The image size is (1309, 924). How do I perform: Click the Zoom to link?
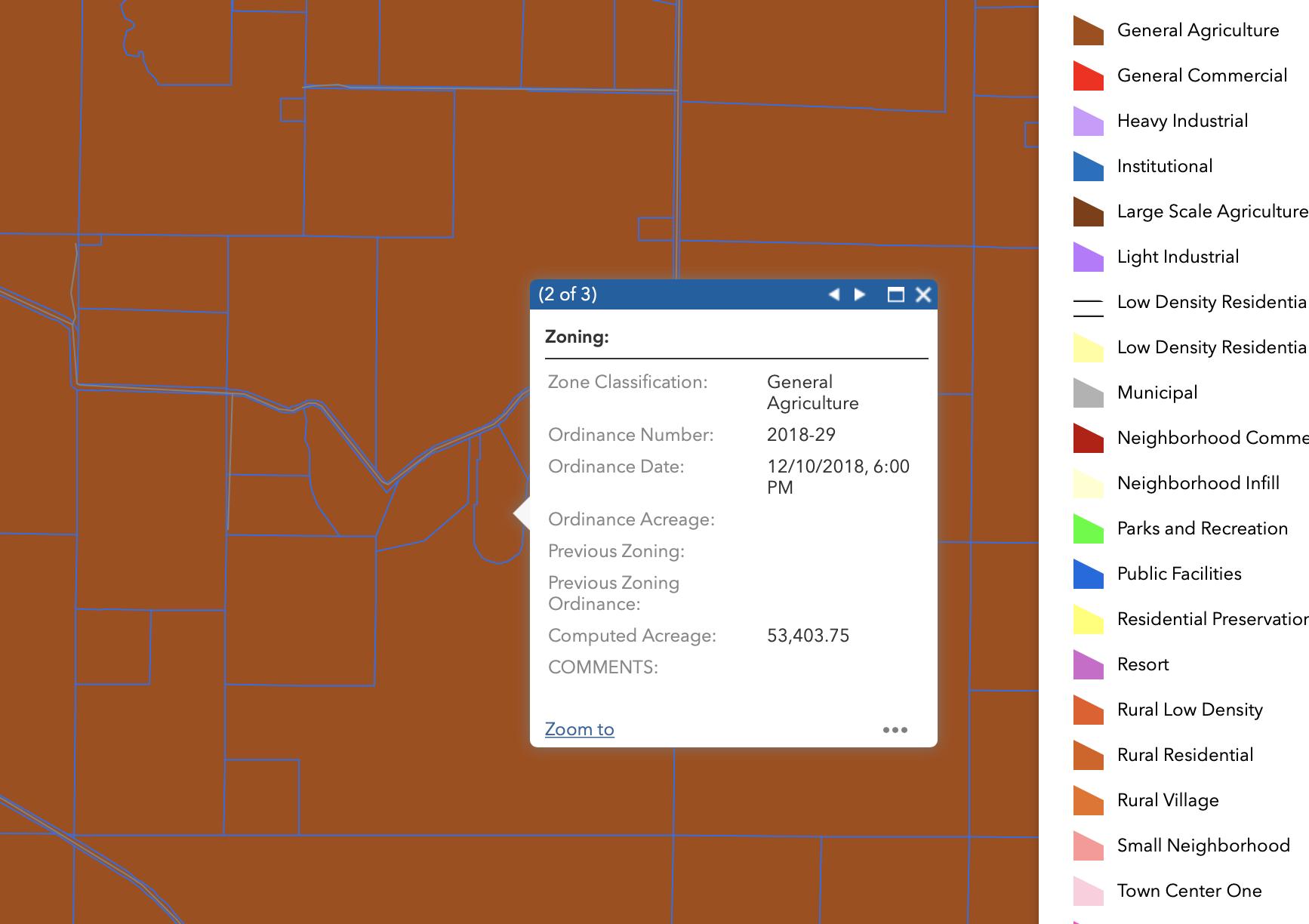click(x=579, y=729)
